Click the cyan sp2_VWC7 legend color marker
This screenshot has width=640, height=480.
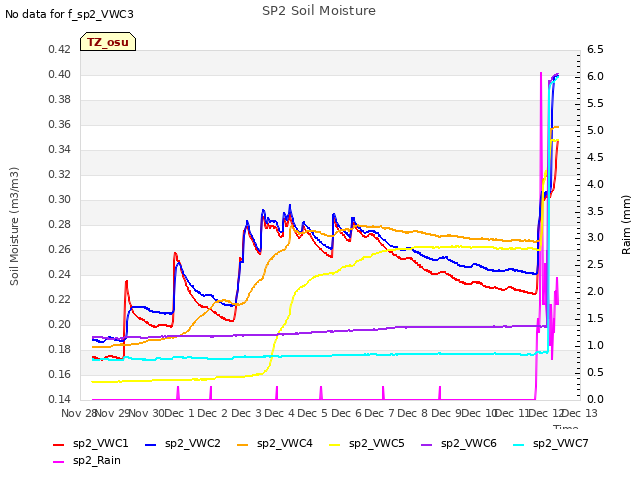point(519,444)
